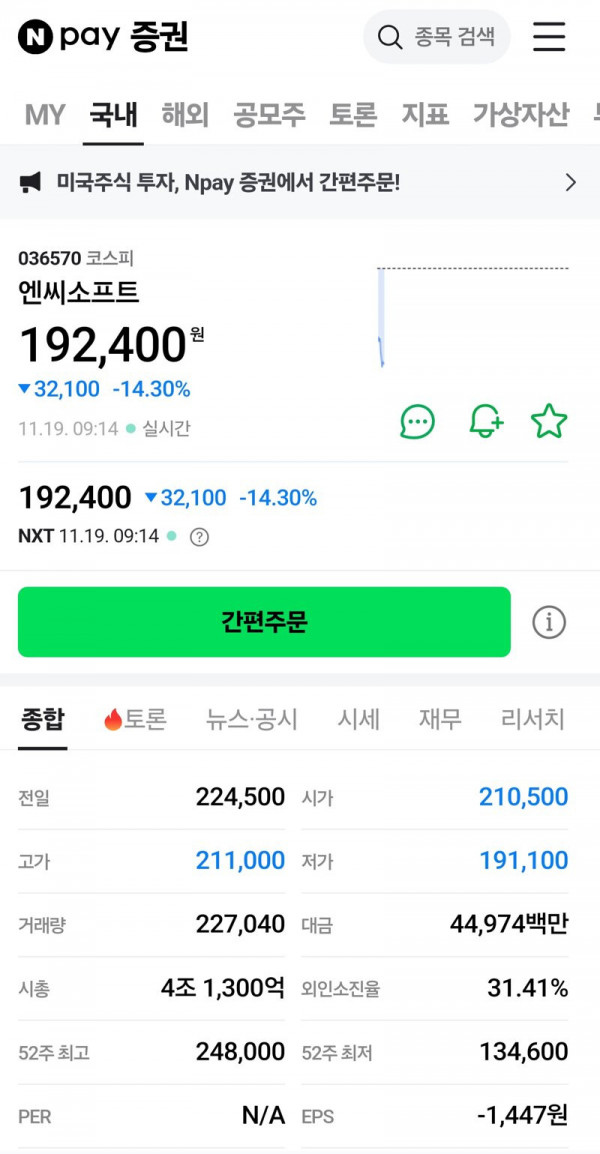Tap the megaphone announcement icon
The image size is (600, 1154).
coord(31,182)
